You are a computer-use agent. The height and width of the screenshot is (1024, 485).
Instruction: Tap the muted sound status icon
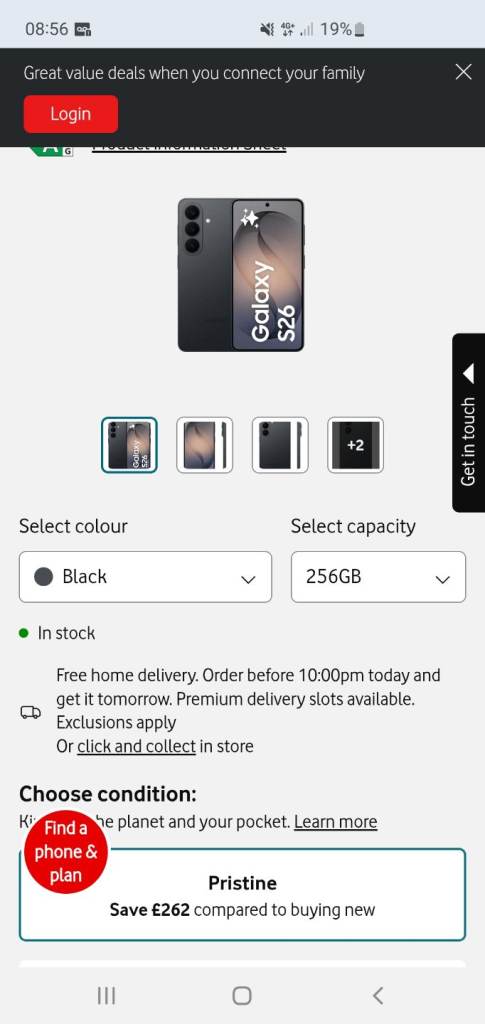266,29
